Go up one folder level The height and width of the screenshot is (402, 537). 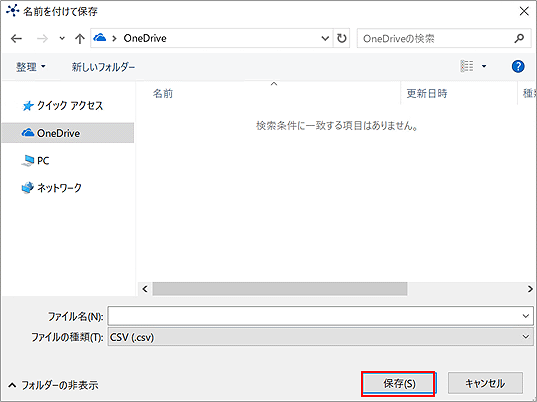point(79,38)
